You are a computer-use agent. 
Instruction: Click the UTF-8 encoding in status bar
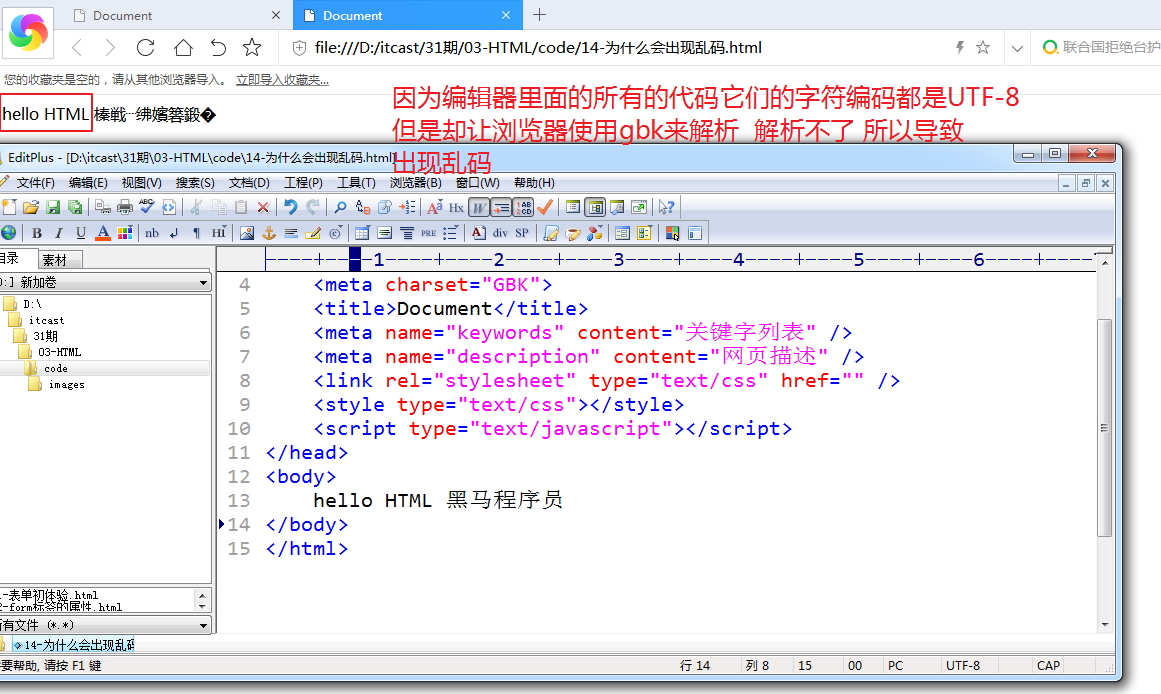(x=963, y=666)
